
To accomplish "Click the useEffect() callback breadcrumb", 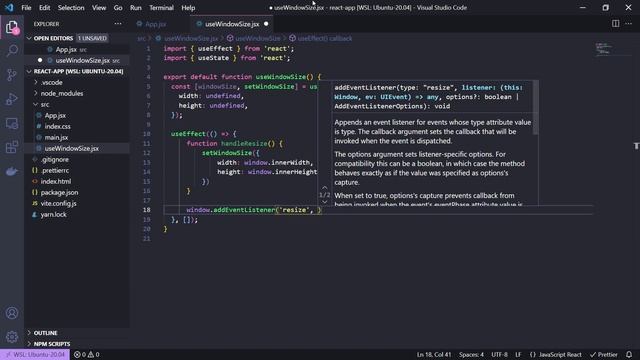I will click(x=321, y=38).
